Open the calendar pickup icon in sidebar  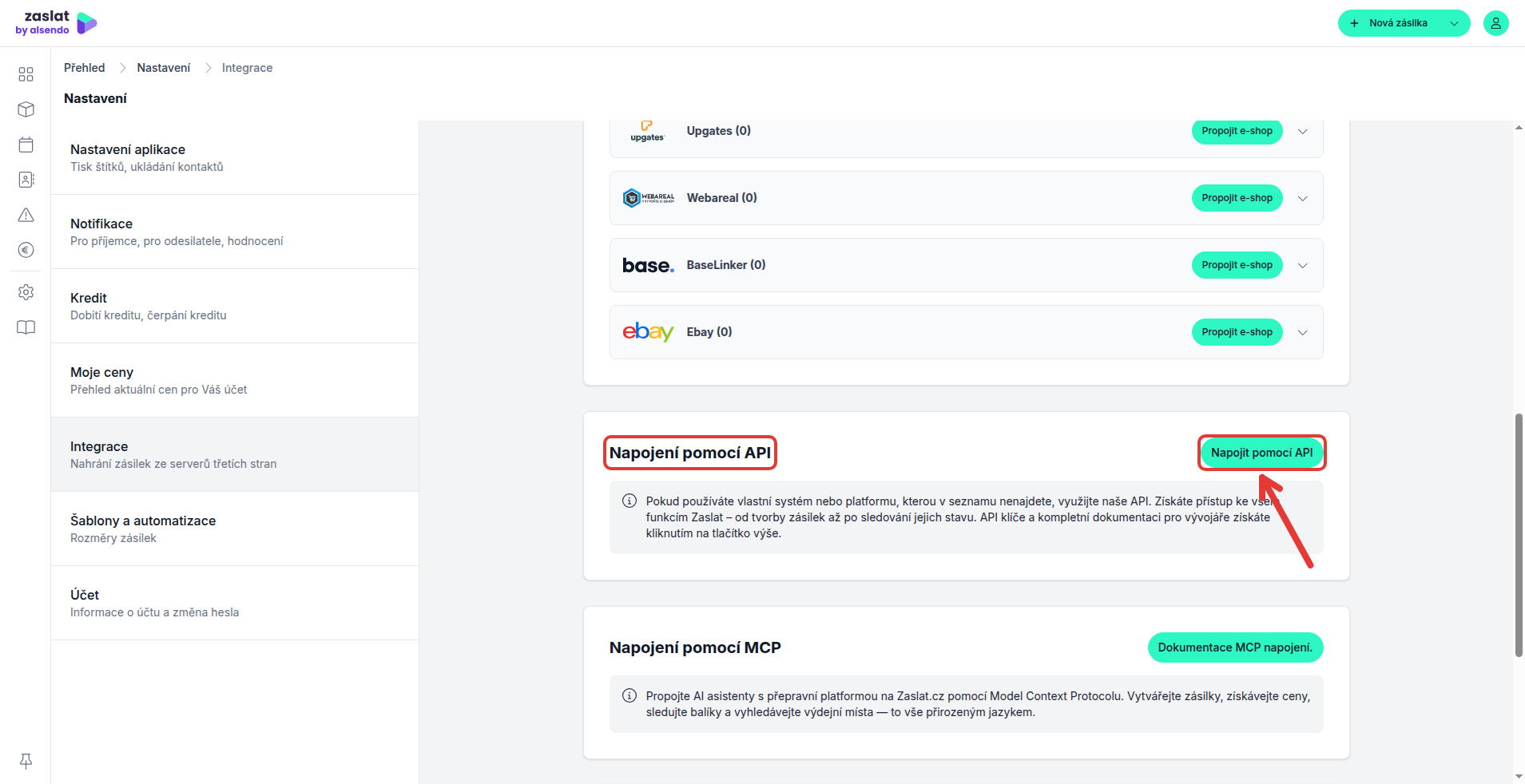point(26,145)
